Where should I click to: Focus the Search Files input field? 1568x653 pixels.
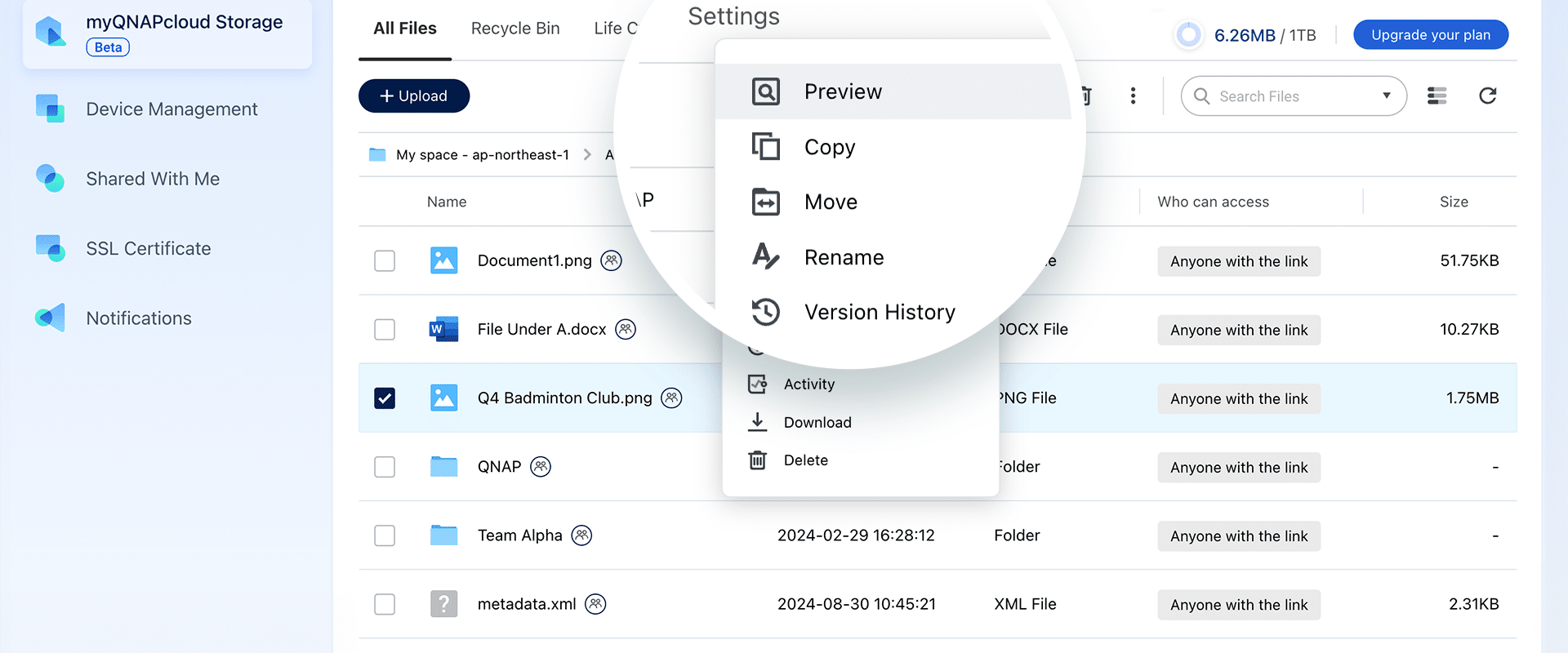tap(1294, 96)
